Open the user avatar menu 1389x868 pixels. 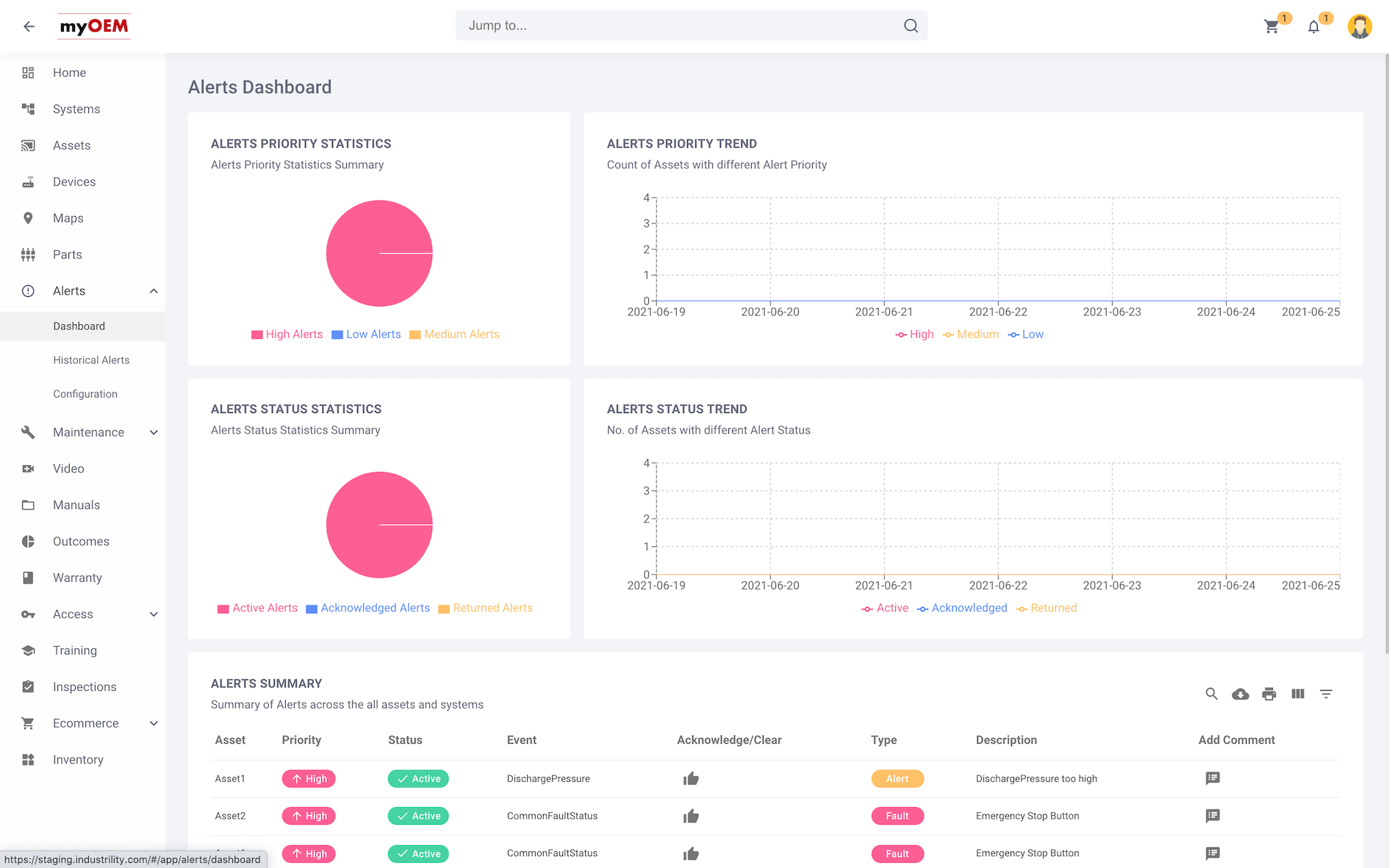[1360, 26]
